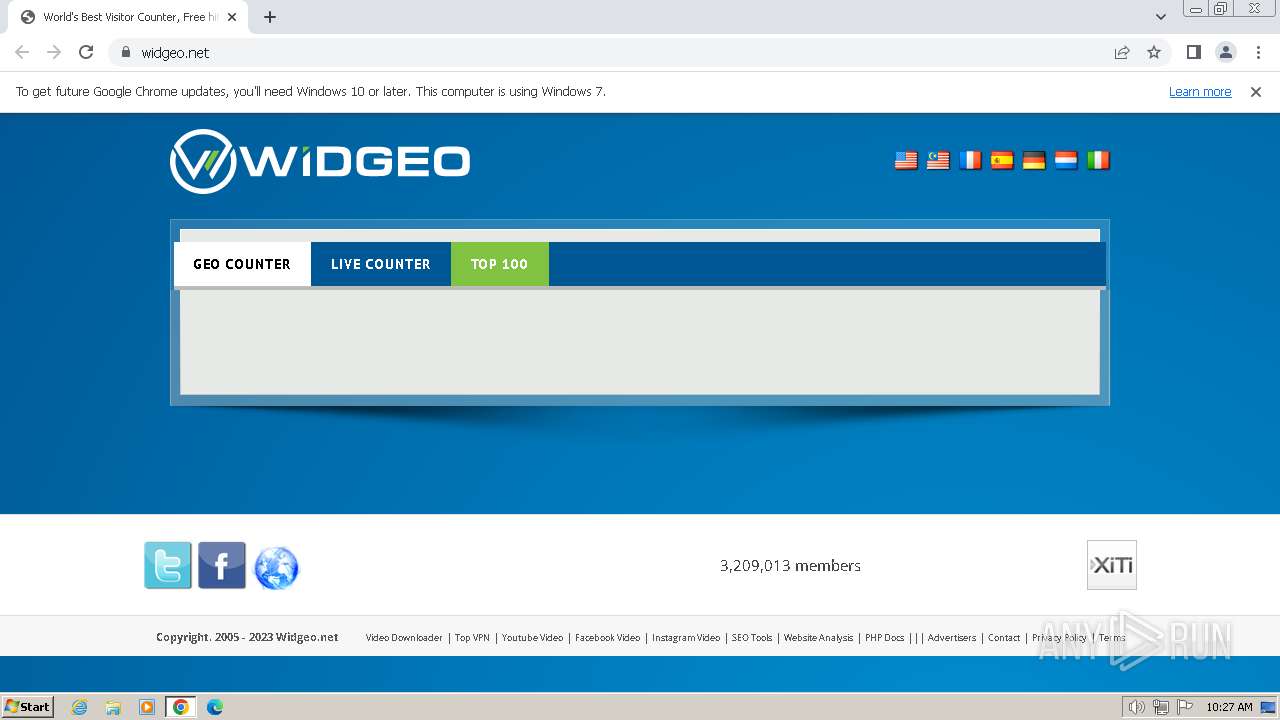Switch to German via the flag
This screenshot has width=1280, height=720.
pos(1034,160)
